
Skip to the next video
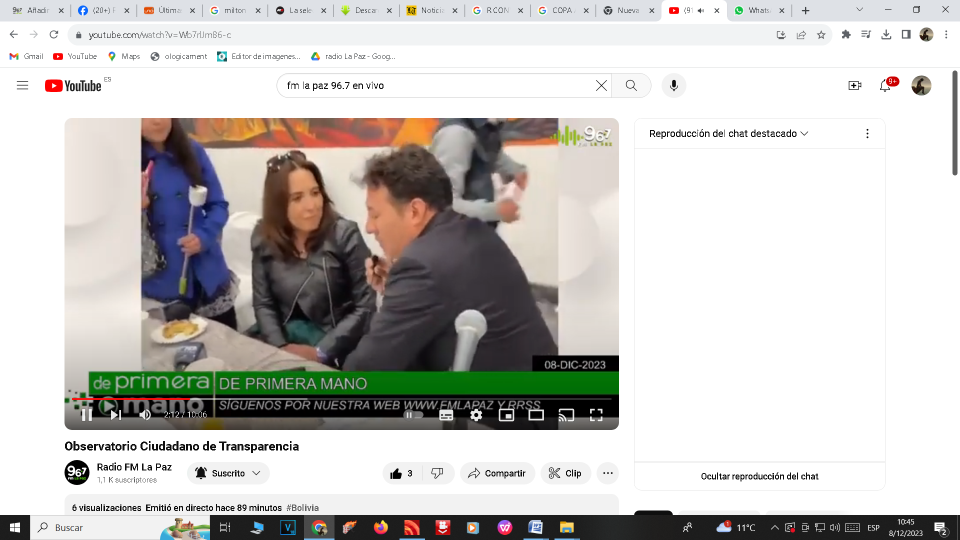116,415
